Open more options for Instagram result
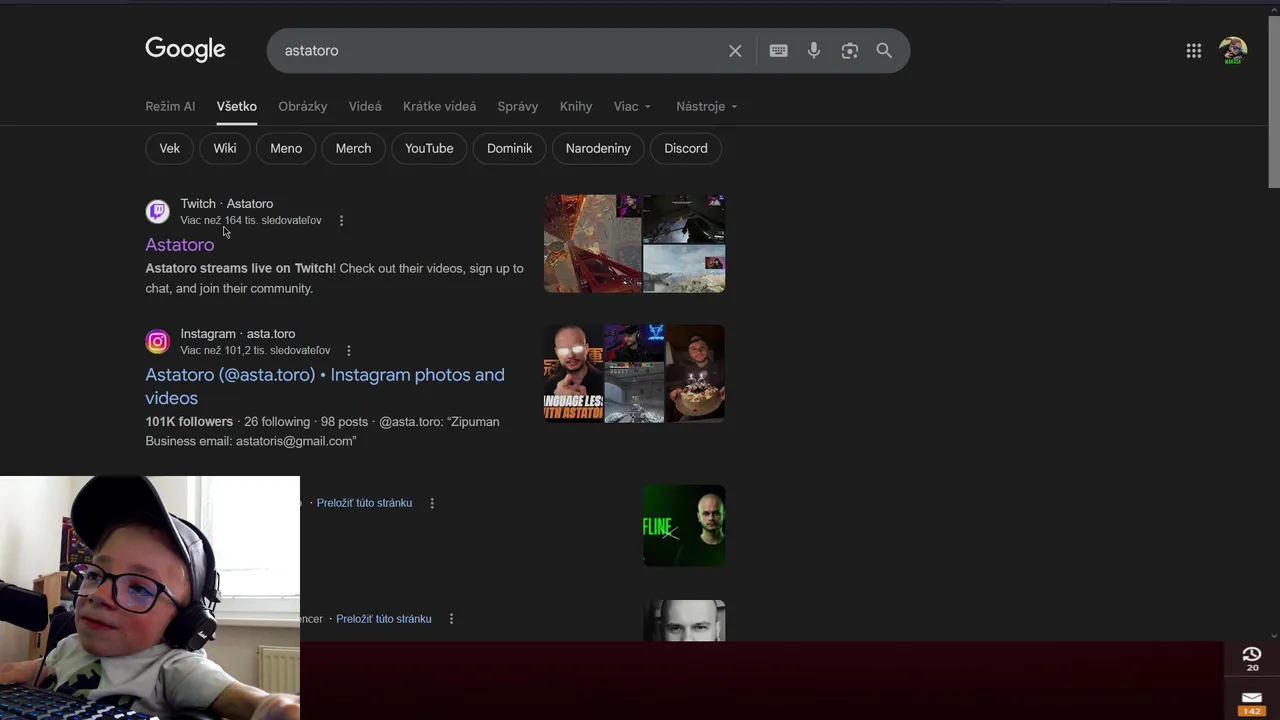1280x720 pixels. pyautogui.click(x=348, y=351)
